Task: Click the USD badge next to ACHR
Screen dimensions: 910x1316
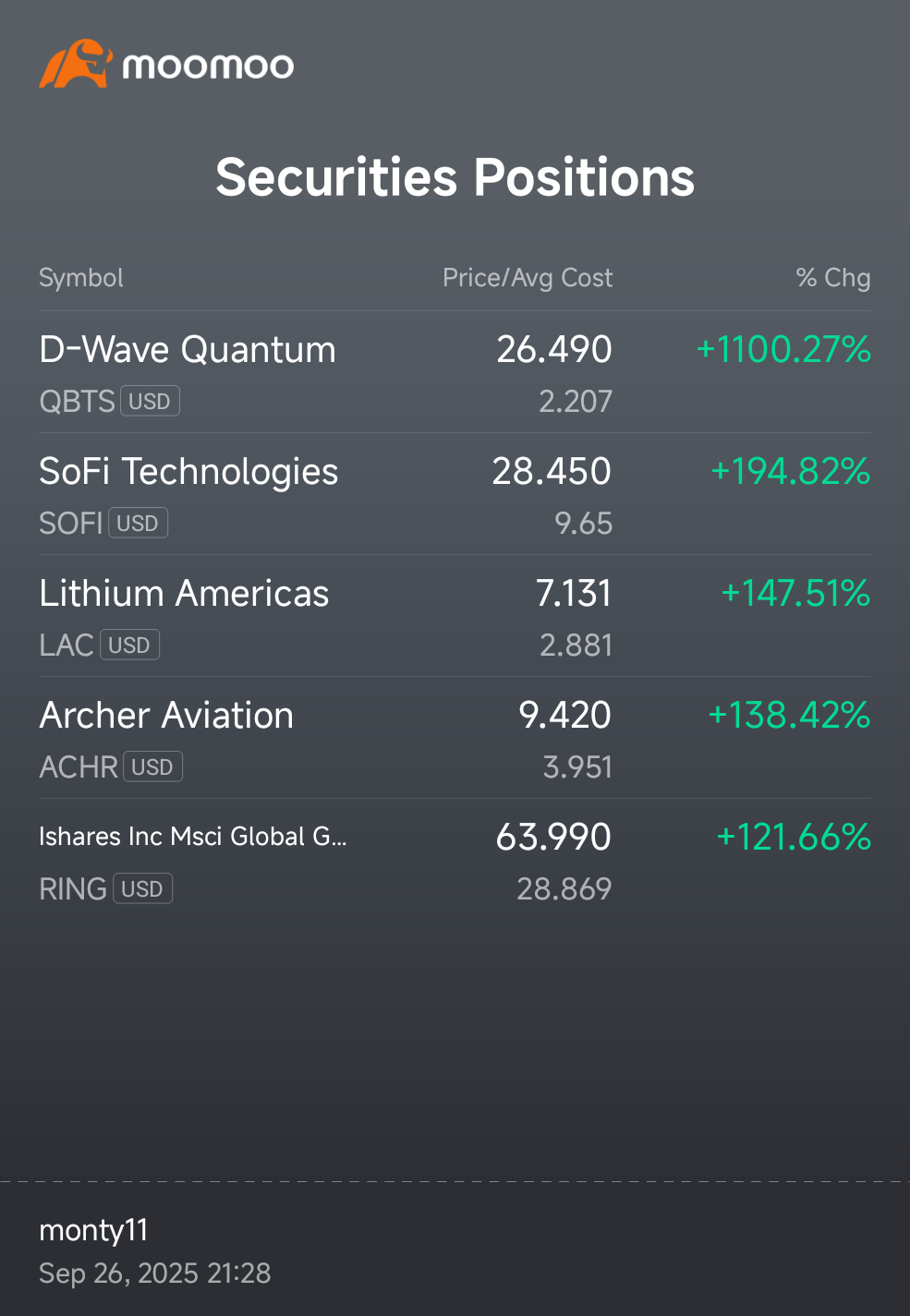Action: 152,767
